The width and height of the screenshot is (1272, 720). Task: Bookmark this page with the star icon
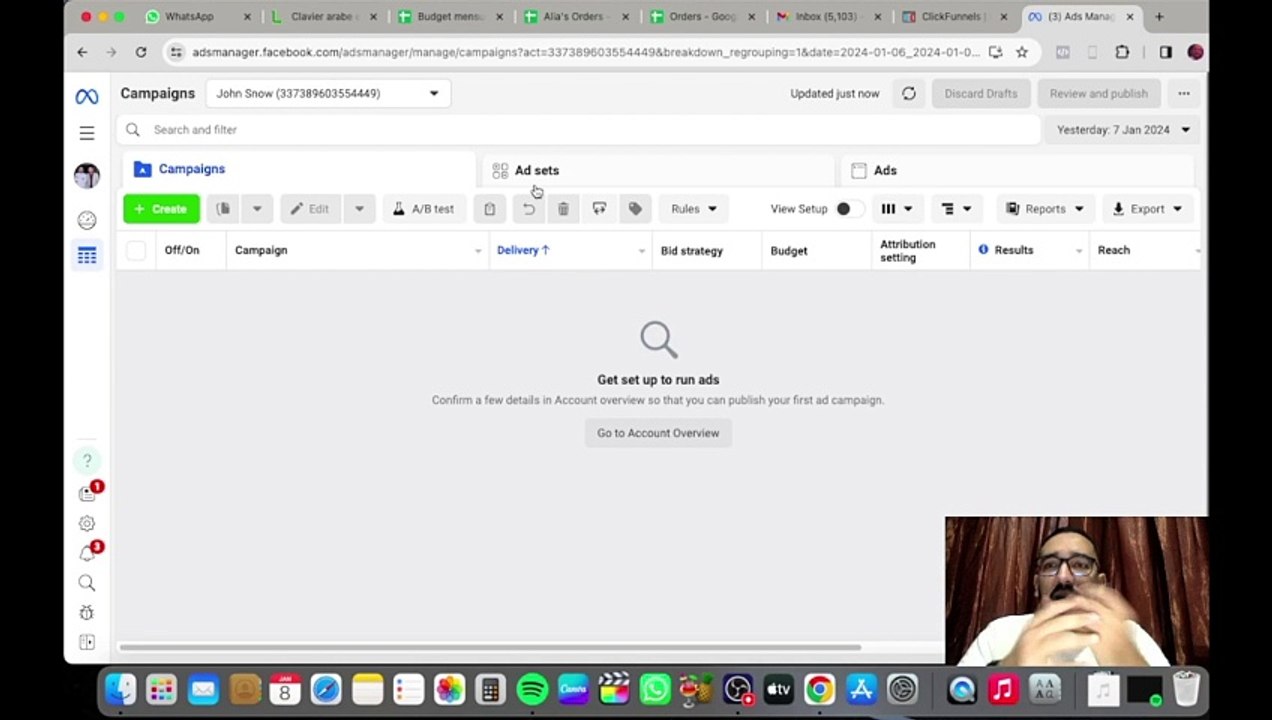[x=1021, y=52]
